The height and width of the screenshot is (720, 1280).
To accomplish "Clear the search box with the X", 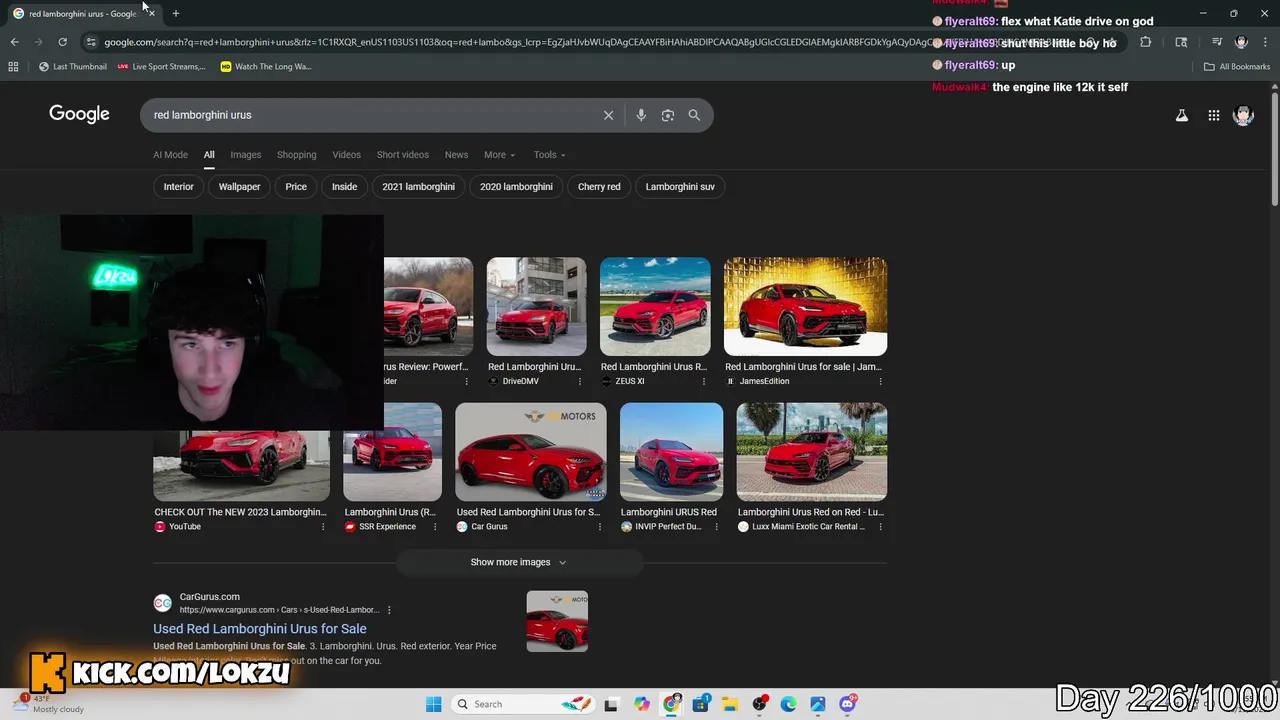I will 608,115.
